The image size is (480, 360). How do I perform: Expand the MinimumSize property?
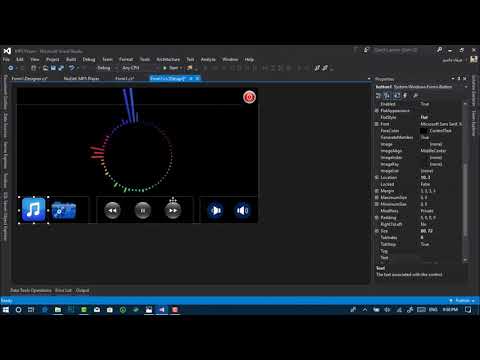pyautogui.click(x=377, y=204)
